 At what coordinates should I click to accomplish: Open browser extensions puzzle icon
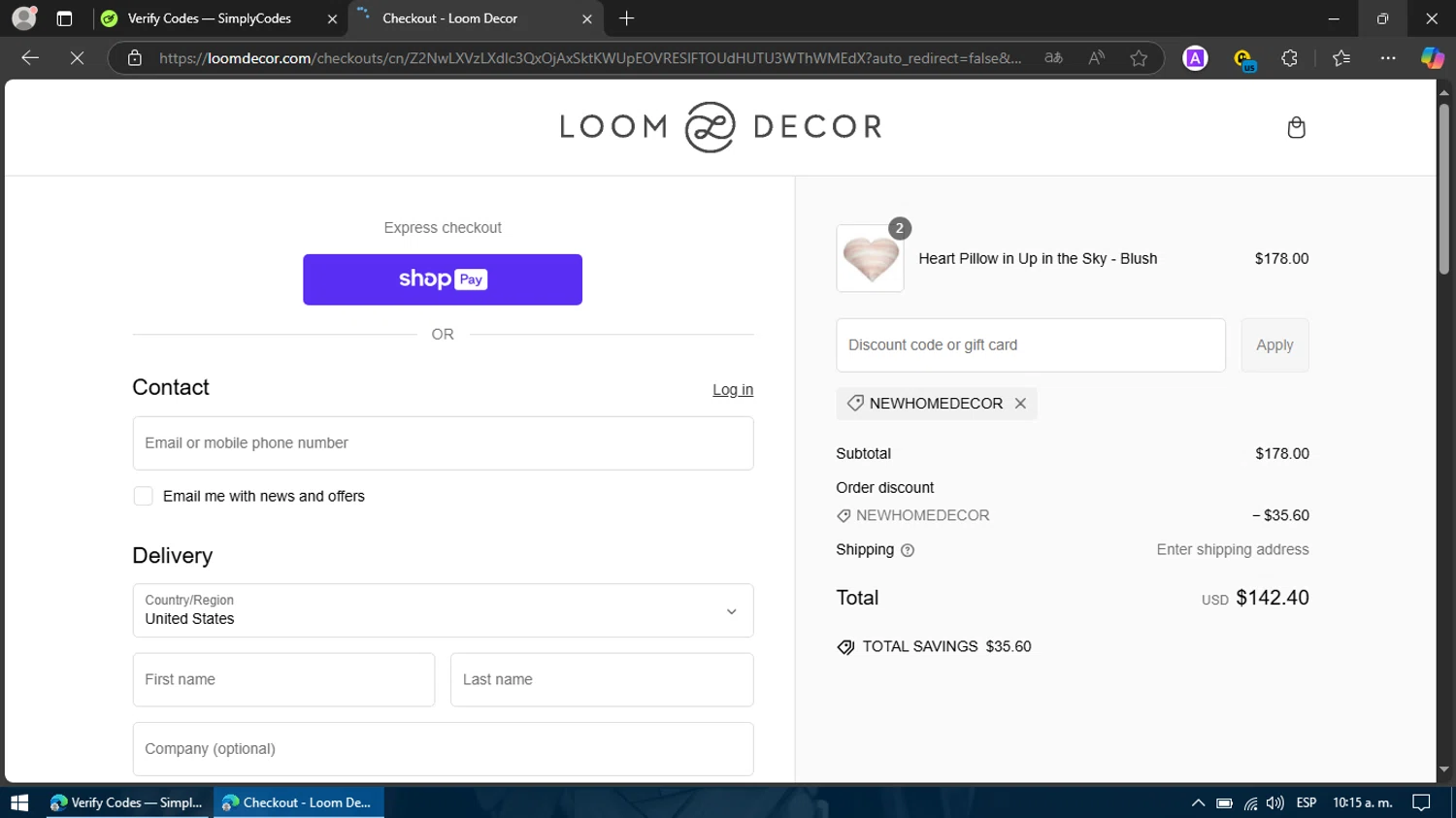tap(1289, 58)
